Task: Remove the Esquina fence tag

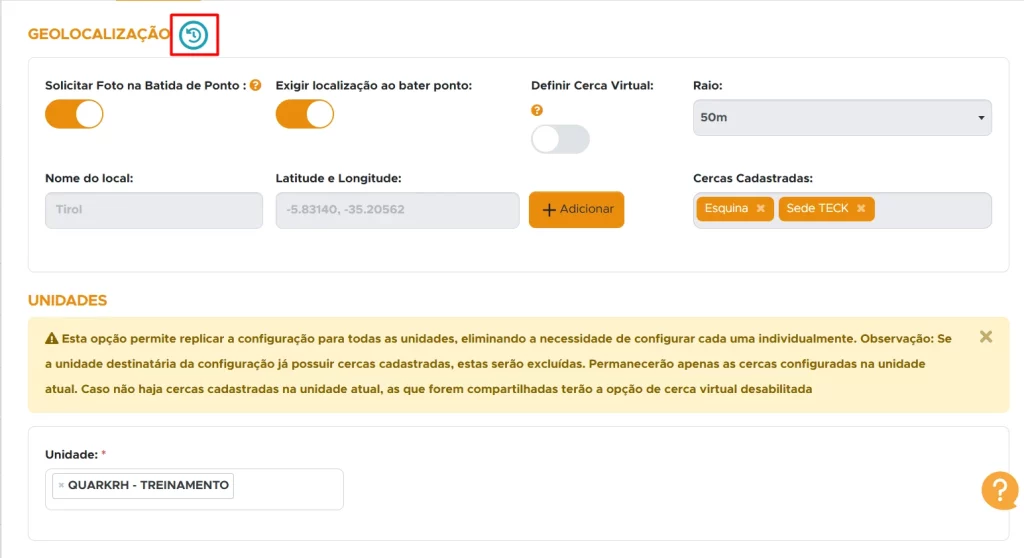Action: pos(761,209)
